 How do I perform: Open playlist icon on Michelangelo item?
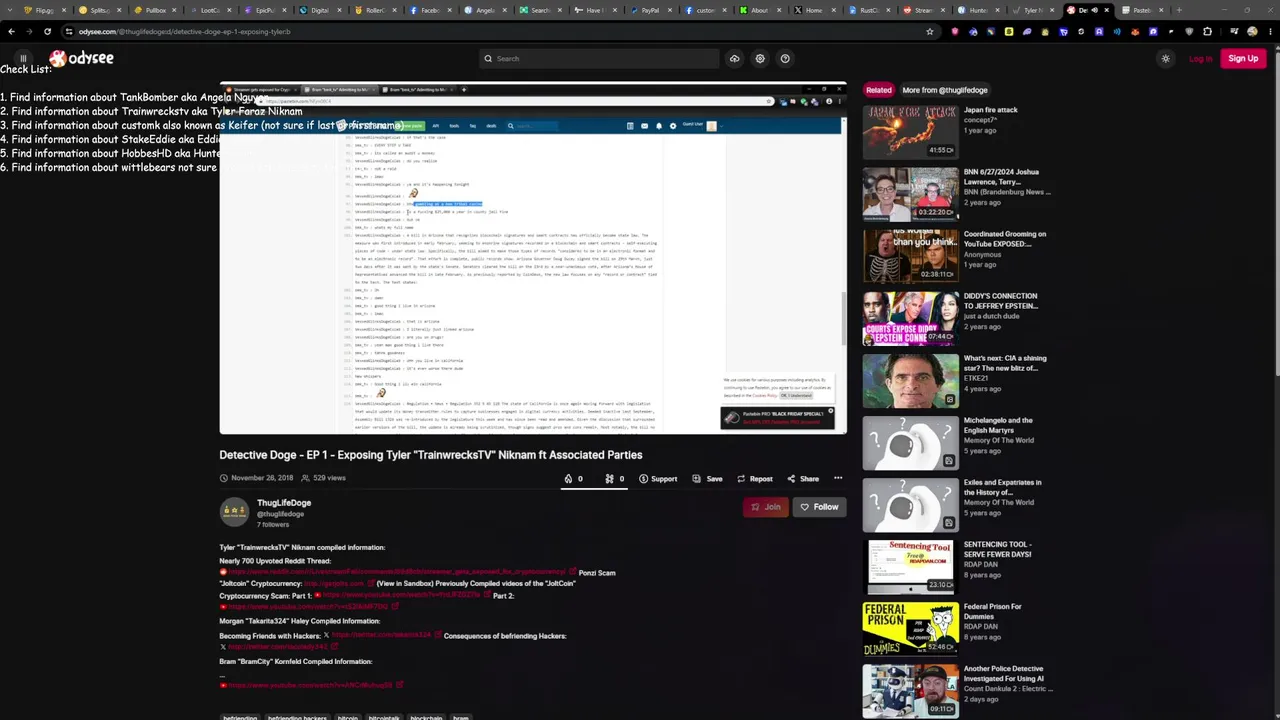point(949,461)
